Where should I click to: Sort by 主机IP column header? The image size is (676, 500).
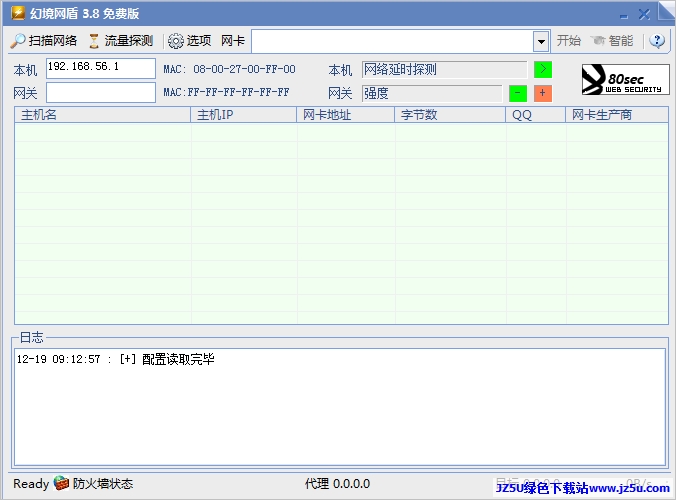[244, 115]
